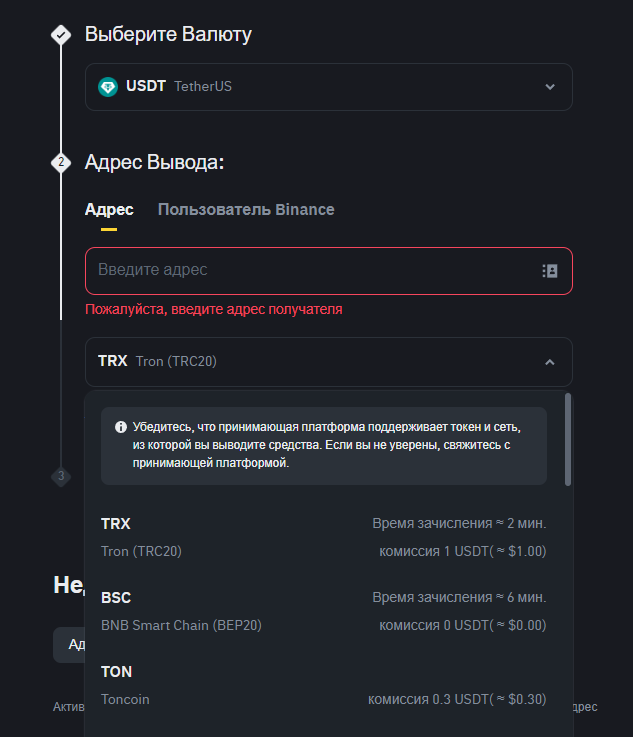Image resolution: width=633 pixels, height=737 pixels.
Task: Click the info icon in network notice
Action: (121, 426)
